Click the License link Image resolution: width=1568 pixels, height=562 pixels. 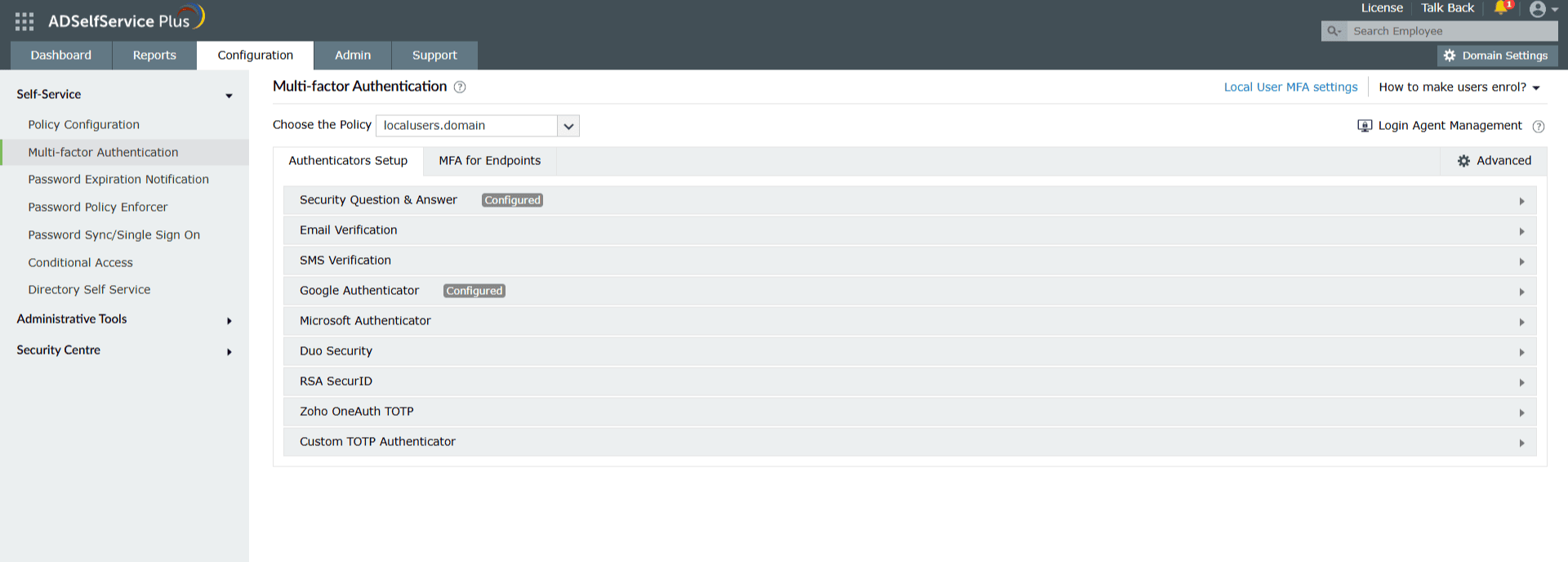click(1382, 8)
